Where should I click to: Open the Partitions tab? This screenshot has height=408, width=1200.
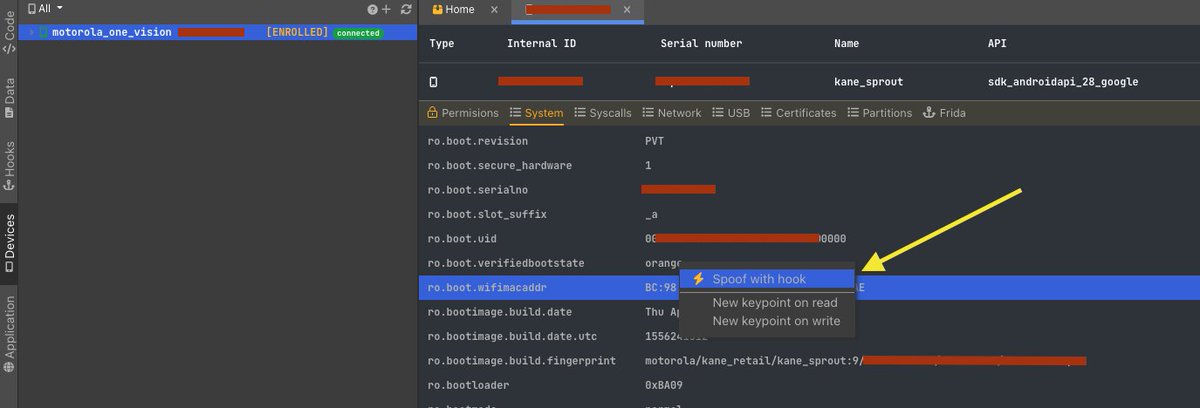879,113
